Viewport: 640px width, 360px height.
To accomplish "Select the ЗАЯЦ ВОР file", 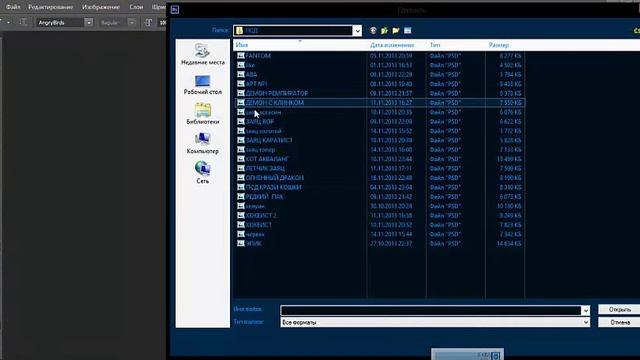I will click(x=260, y=121).
